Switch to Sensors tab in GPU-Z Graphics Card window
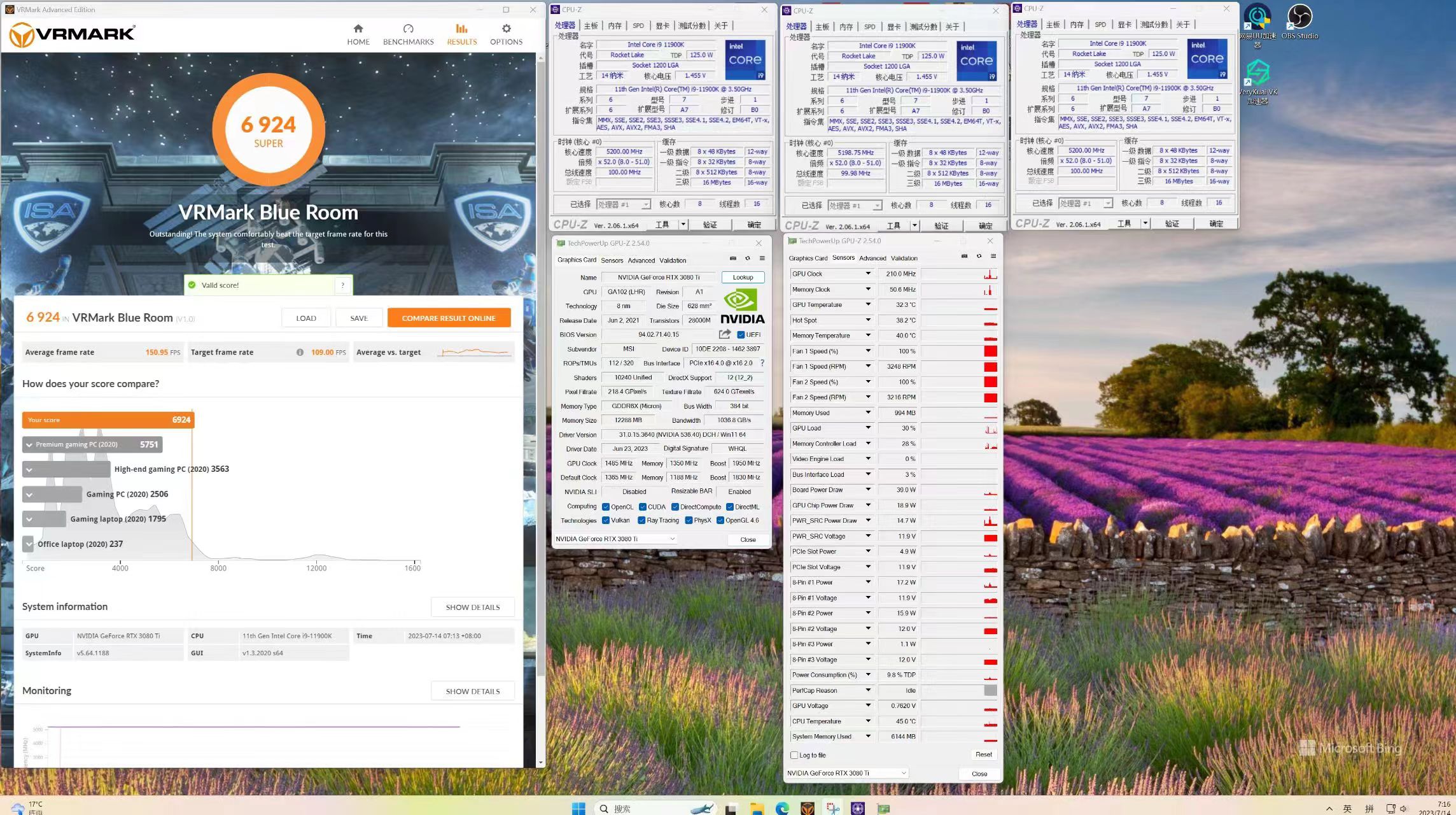 612,260
